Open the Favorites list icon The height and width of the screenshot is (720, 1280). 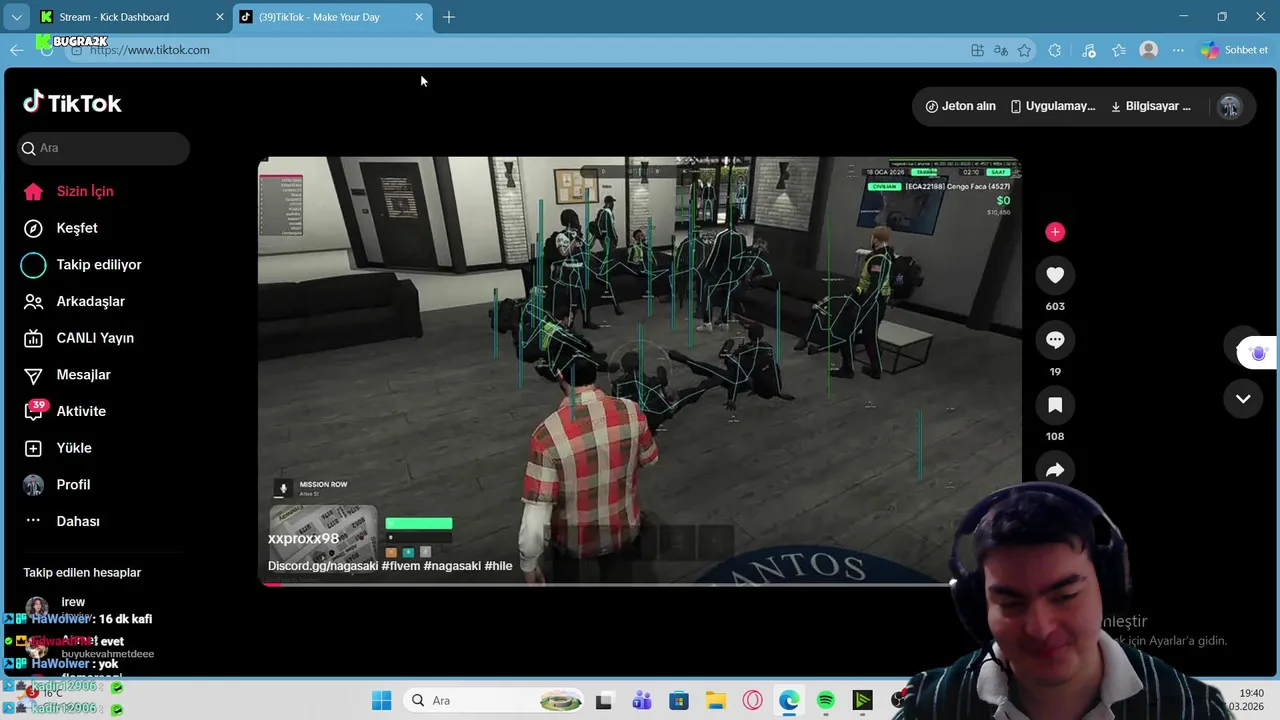click(x=1119, y=50)
